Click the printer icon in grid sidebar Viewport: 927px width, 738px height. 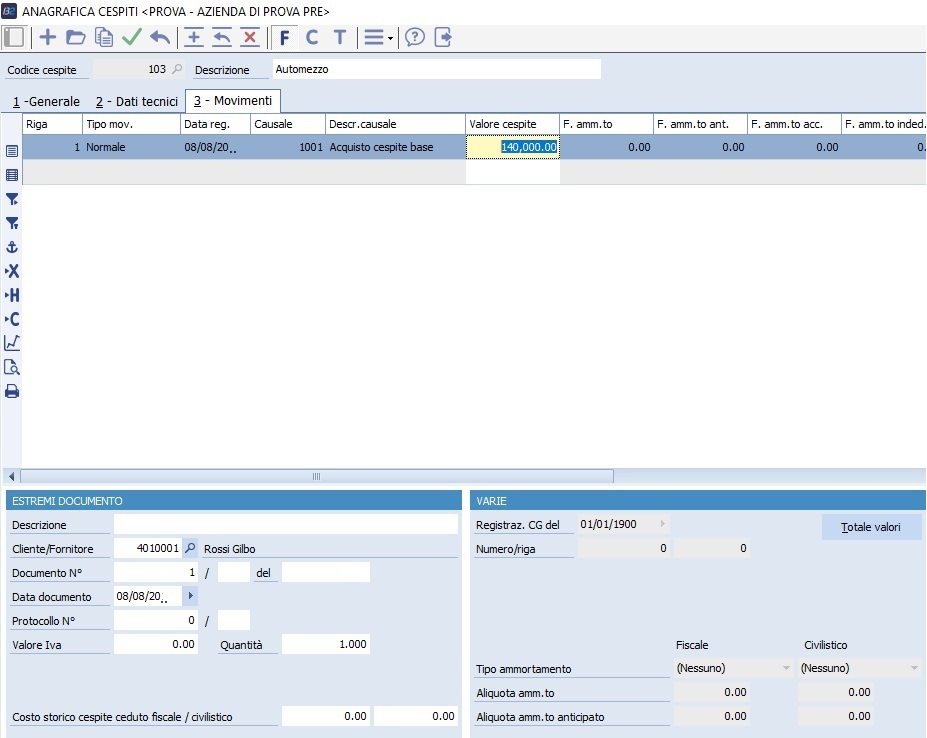12,391
